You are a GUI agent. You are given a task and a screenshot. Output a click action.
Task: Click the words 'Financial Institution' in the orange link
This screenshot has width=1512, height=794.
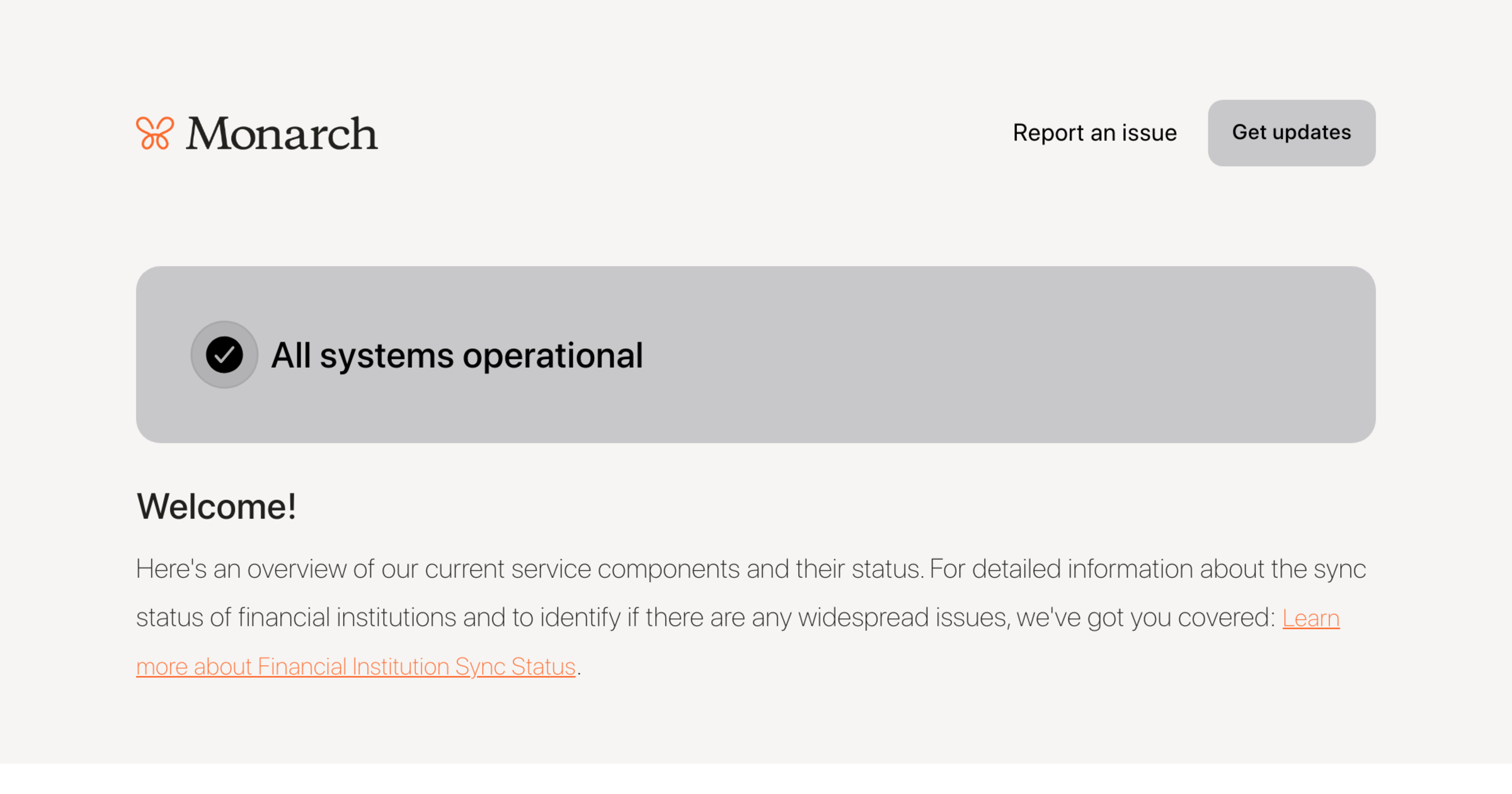(353, 667)
